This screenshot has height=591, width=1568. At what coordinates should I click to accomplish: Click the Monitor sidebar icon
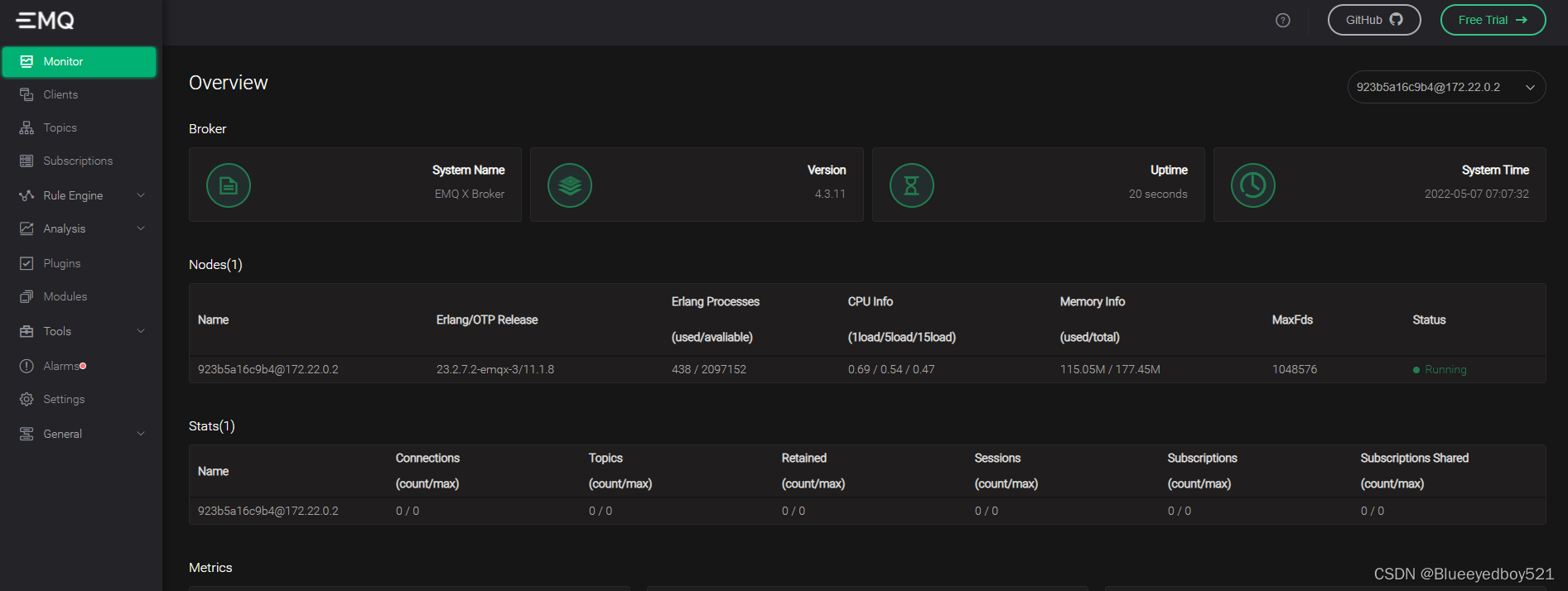point(27,61)
